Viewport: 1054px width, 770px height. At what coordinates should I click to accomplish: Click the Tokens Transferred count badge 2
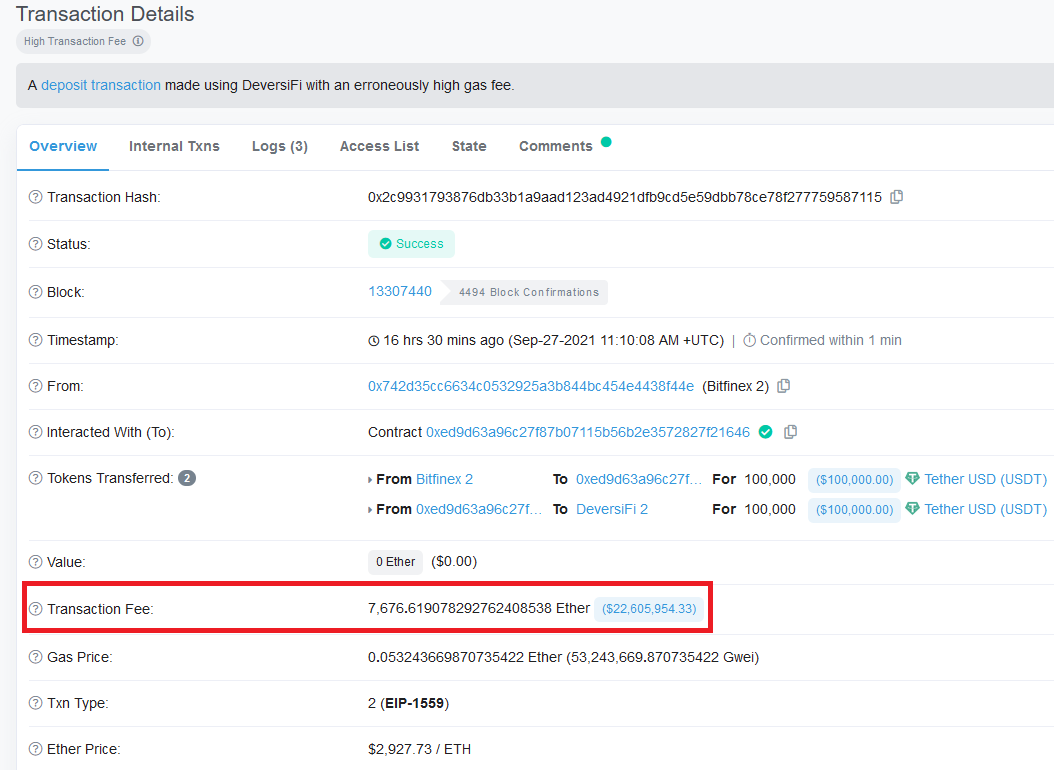click(x=187, y=478)
